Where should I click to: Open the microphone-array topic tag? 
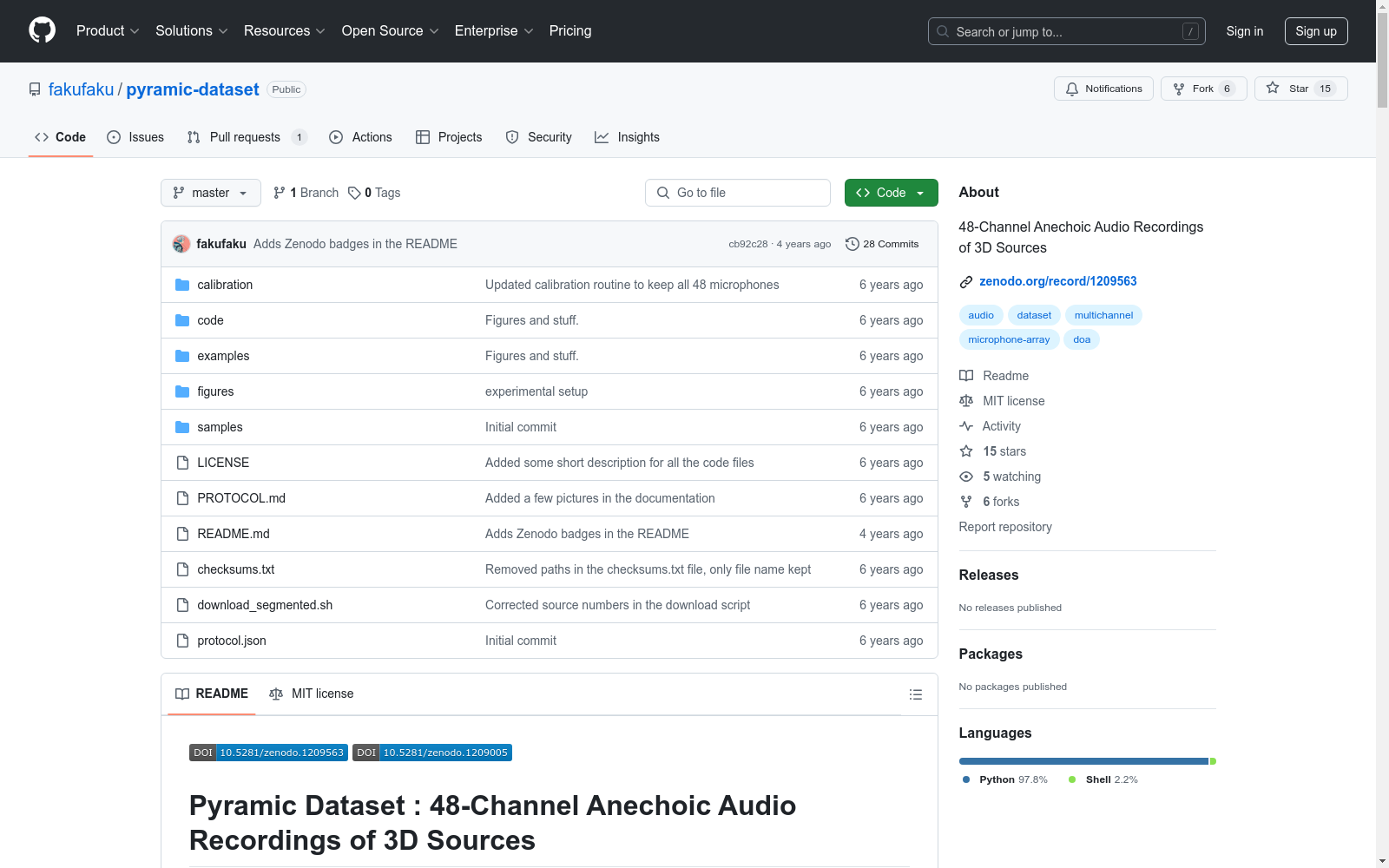[1009, 339]
